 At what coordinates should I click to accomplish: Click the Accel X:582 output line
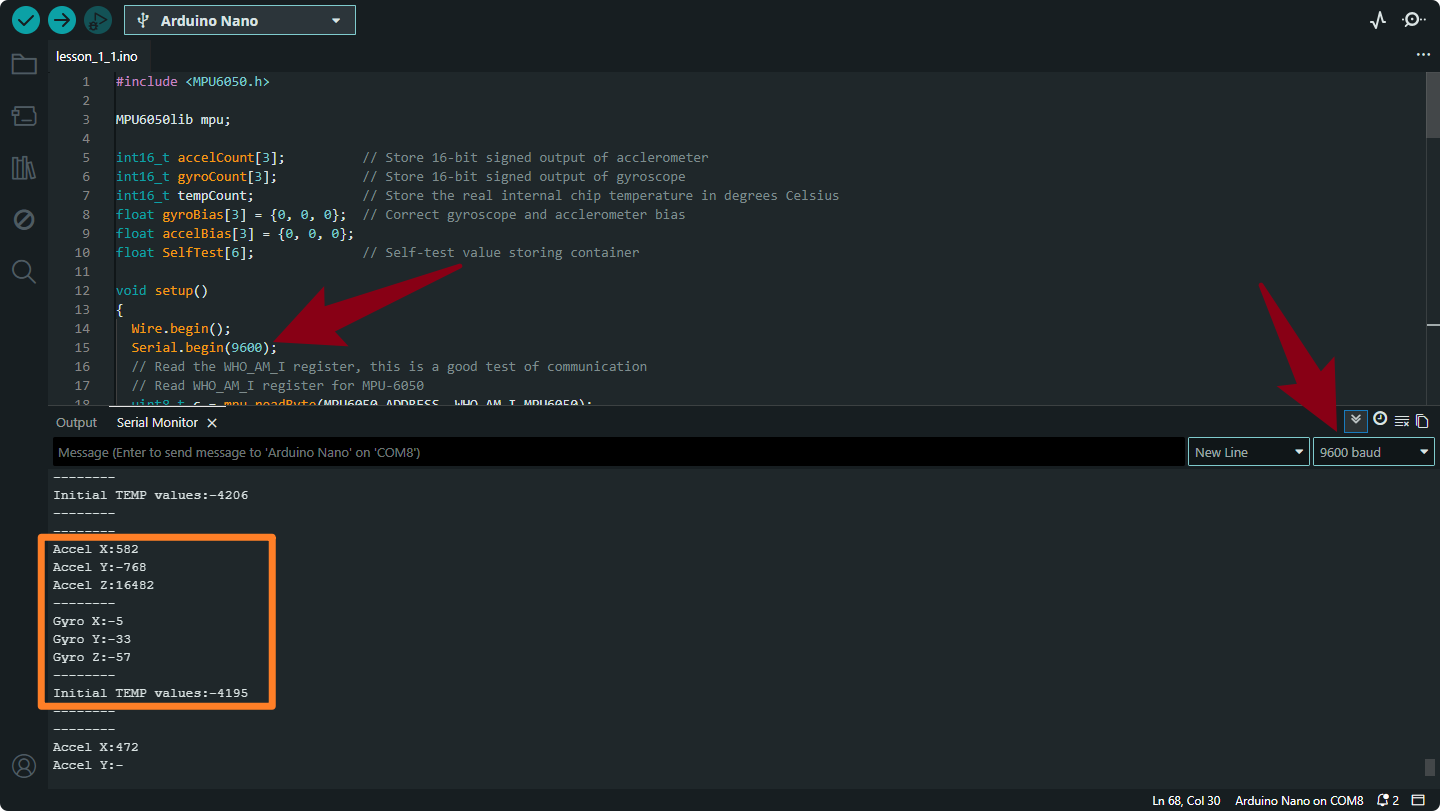96,549
